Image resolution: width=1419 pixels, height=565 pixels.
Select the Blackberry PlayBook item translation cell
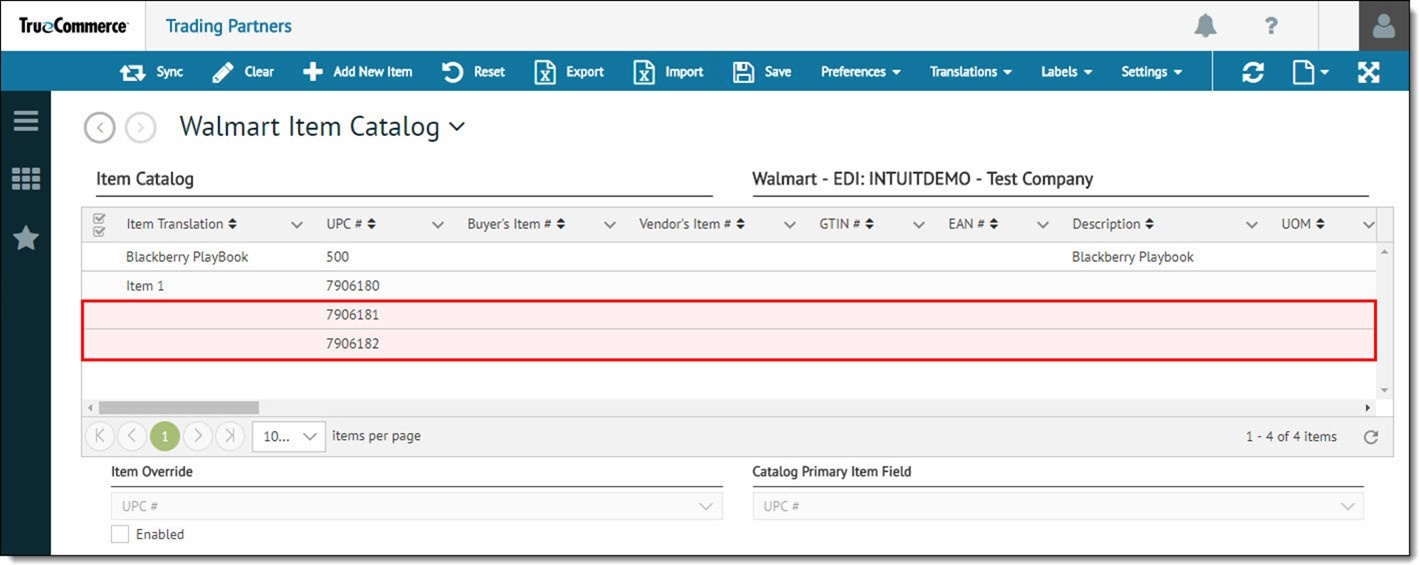(x=187, y=257)
